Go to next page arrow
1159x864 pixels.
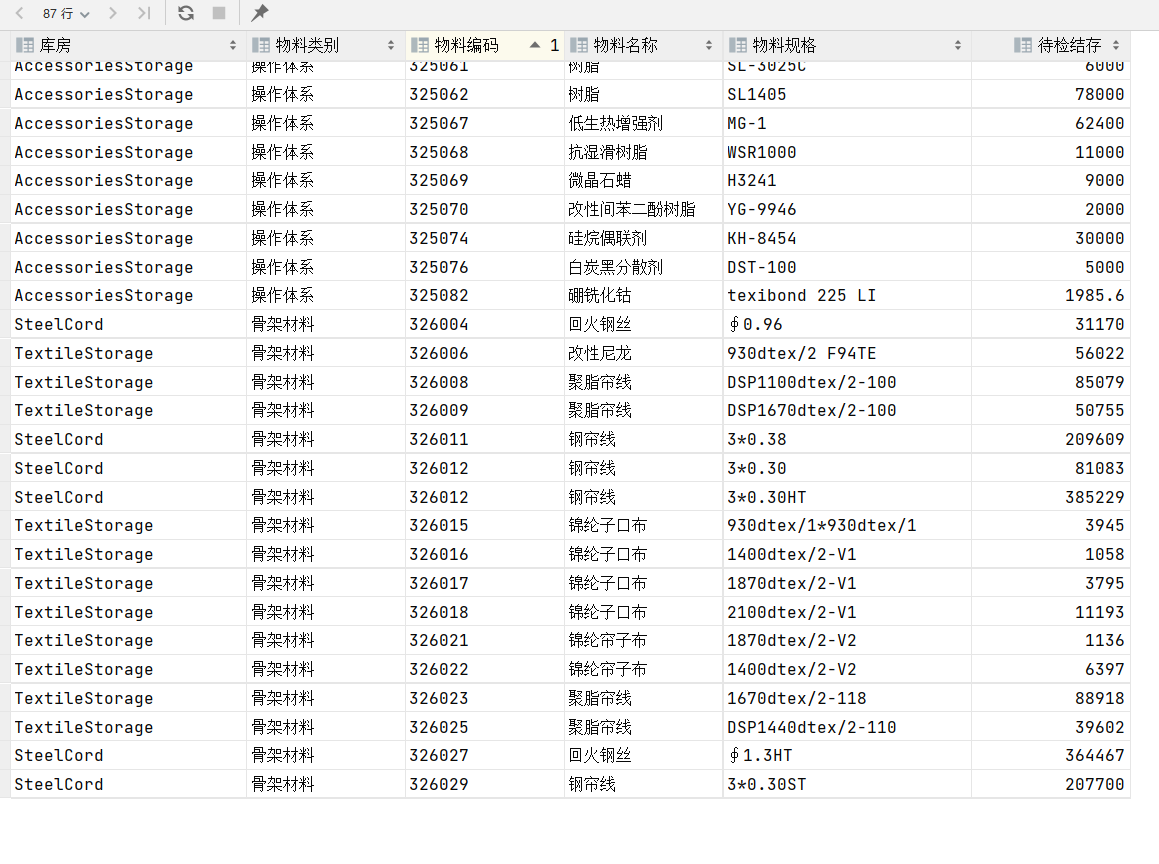tap(112, 13)
